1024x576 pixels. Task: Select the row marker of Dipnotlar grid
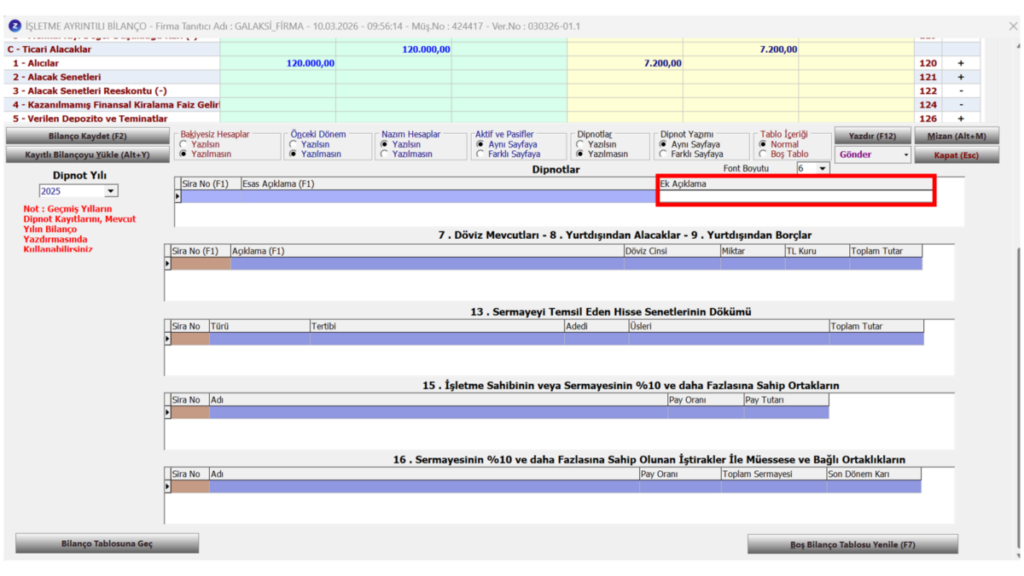[x=178, y=196]
